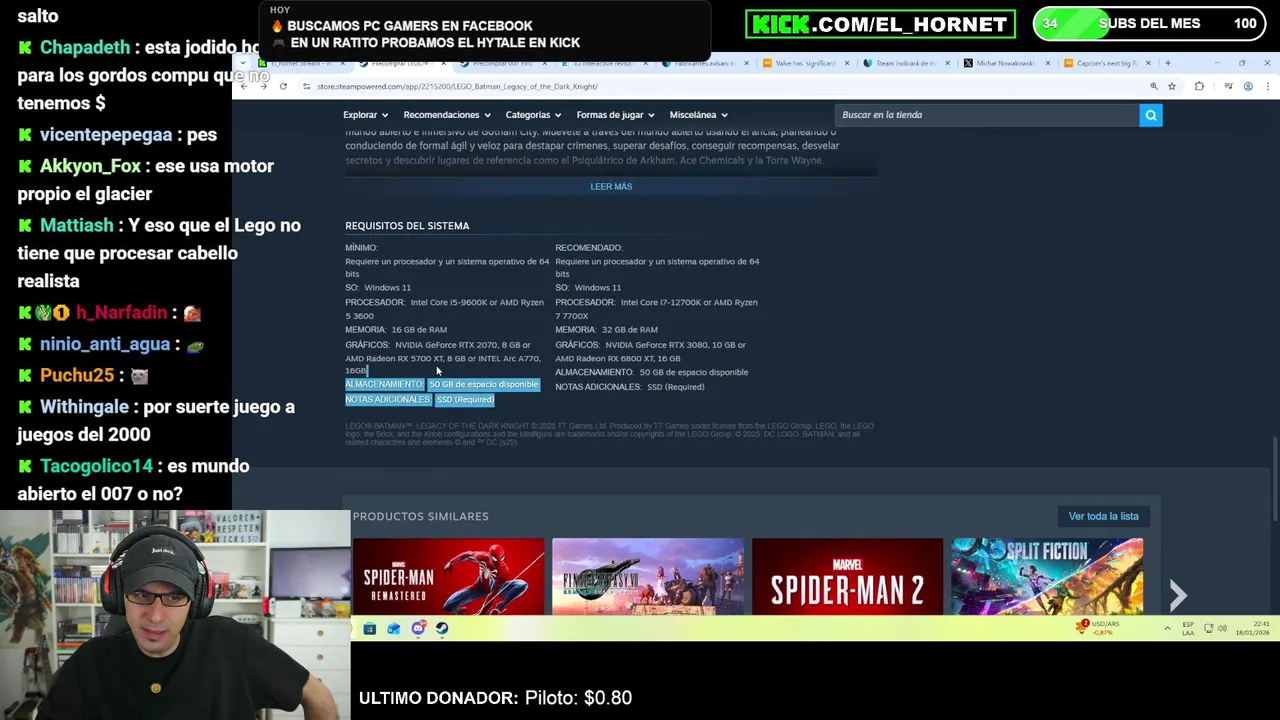Screen dimensions: 1280x720
Task: Click the browser forward arrow
Action: [263, 87]
